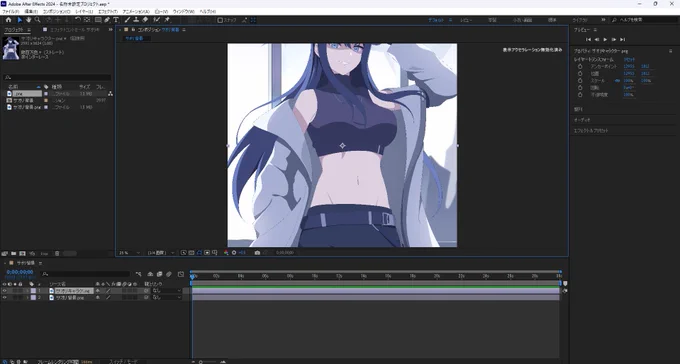The width and height of the screenshot is (680, 364).
Task: Open the アニメーション menu
Action: 136,11
